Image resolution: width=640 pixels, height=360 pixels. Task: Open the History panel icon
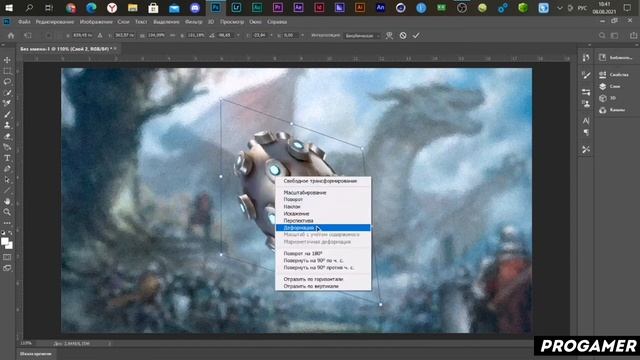pos(586,58)
